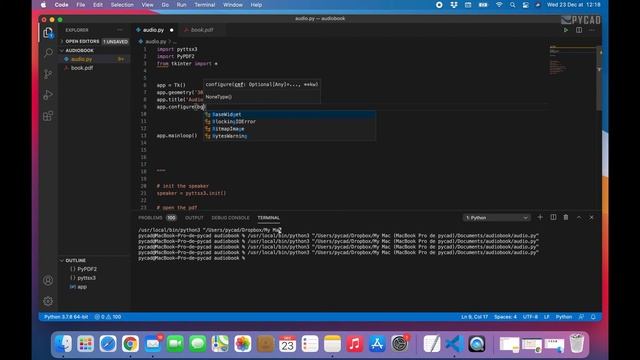Open the Search view in activity bar

click(x=48, y=53)
